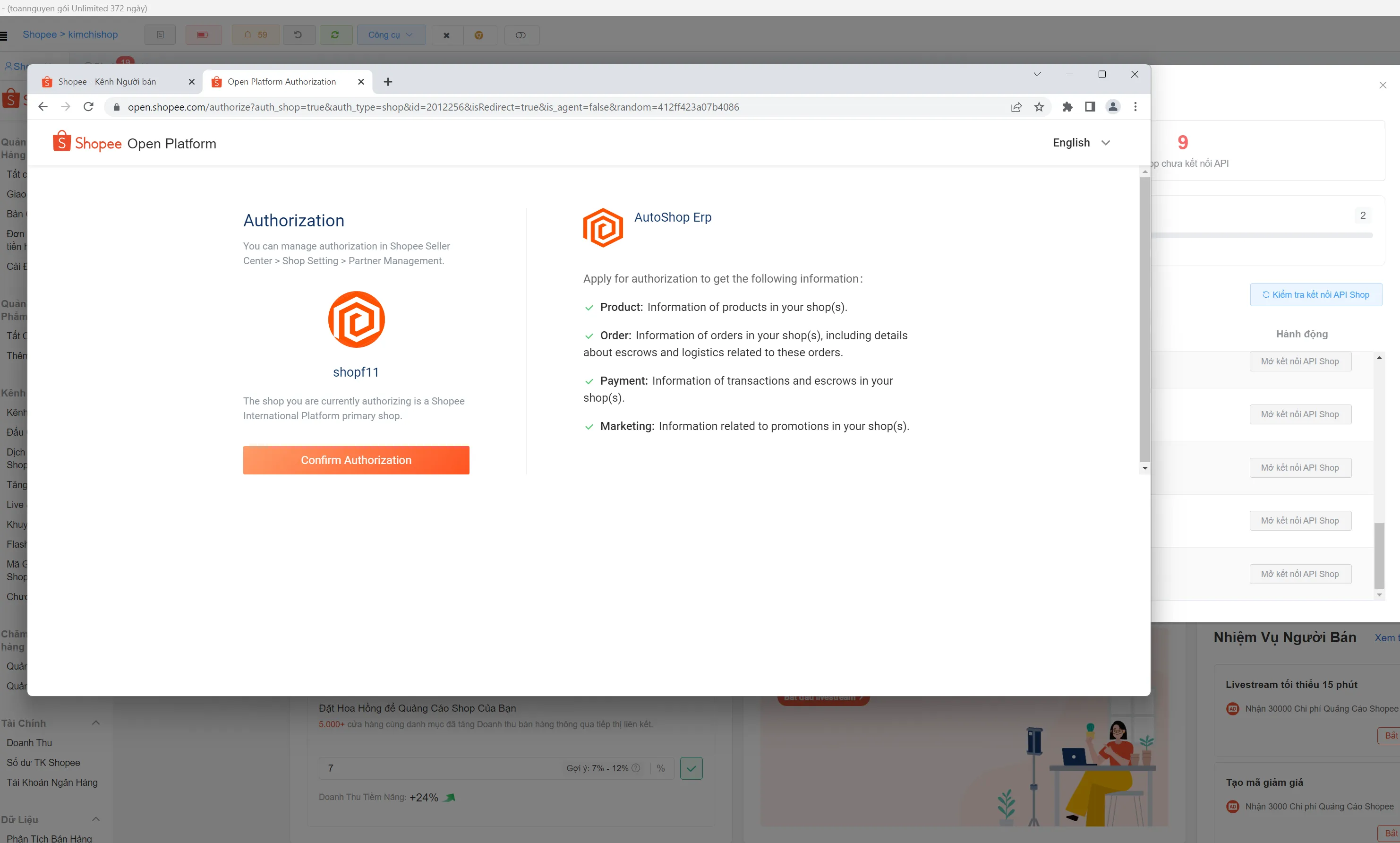Click the red battery icon button
This screenshot has height=843, width=1400.
coord(203,35)
